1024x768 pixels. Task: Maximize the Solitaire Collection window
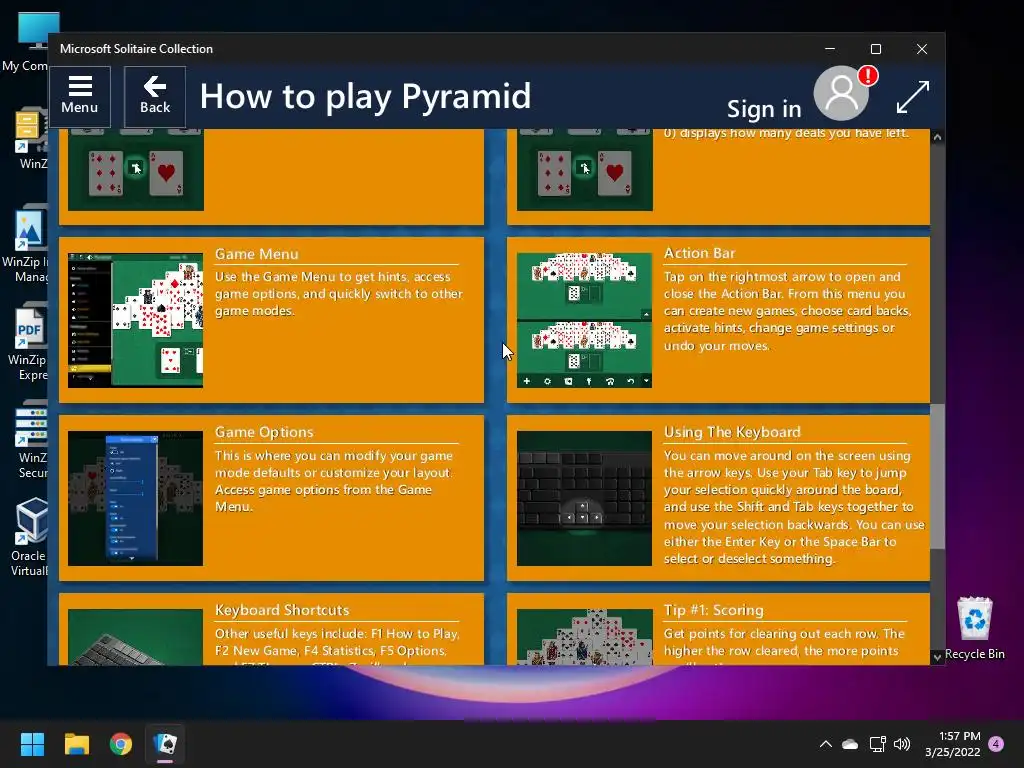[x=876, y=49]
